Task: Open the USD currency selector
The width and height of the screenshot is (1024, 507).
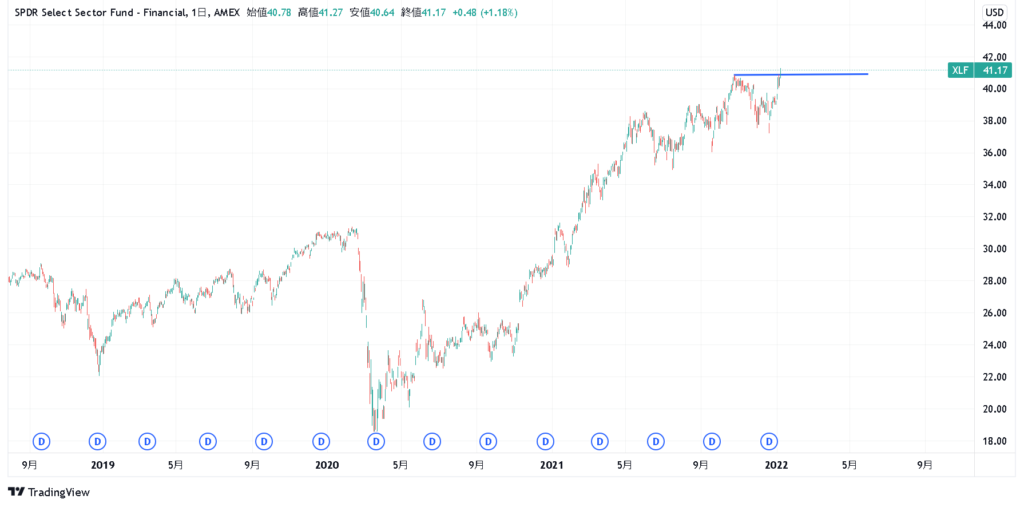Action: pos(994,12)
